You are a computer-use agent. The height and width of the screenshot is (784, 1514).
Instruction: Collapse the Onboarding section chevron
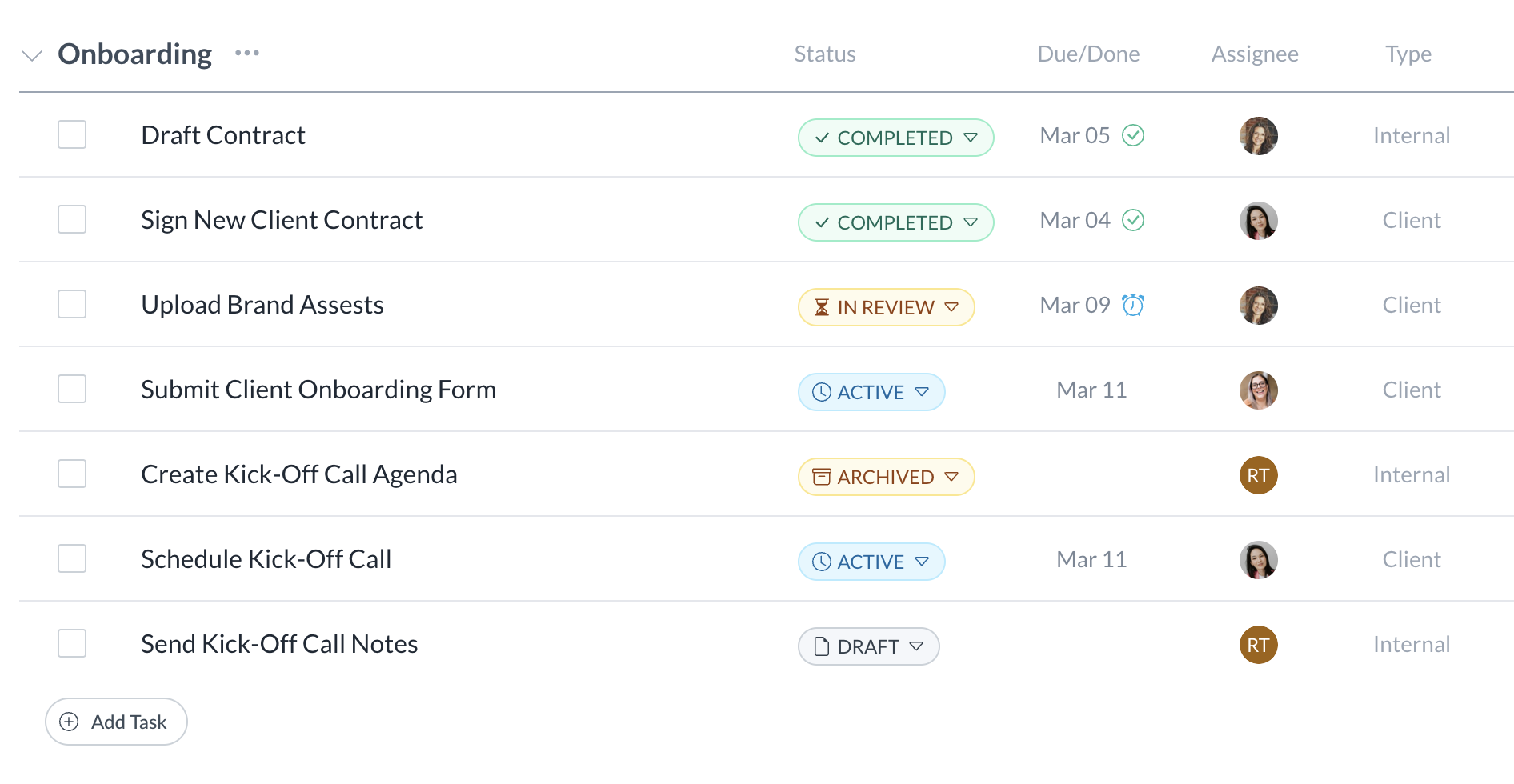click(x=32, y=55)
